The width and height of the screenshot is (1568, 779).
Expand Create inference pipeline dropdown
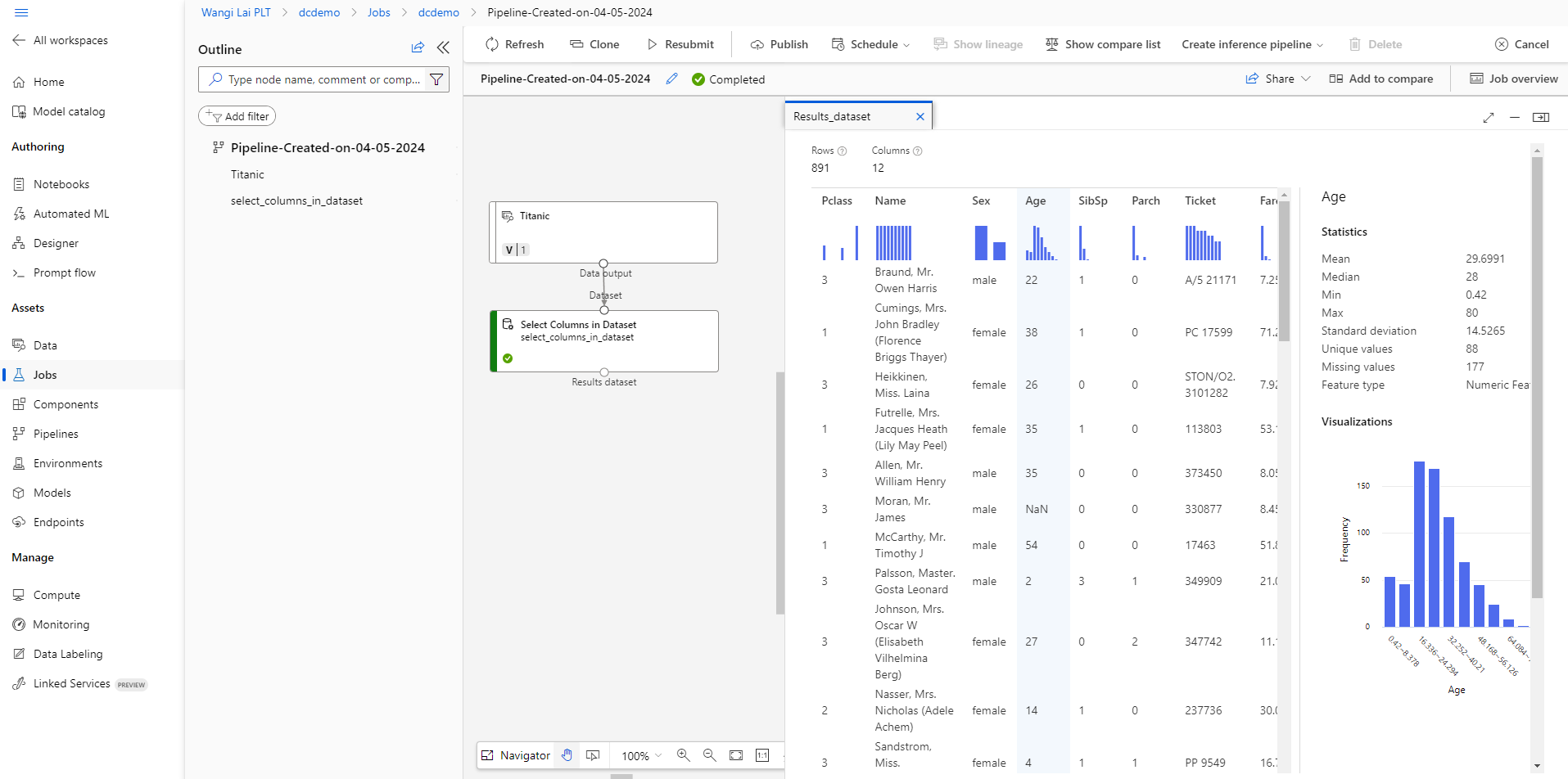tap(1252, 44)
